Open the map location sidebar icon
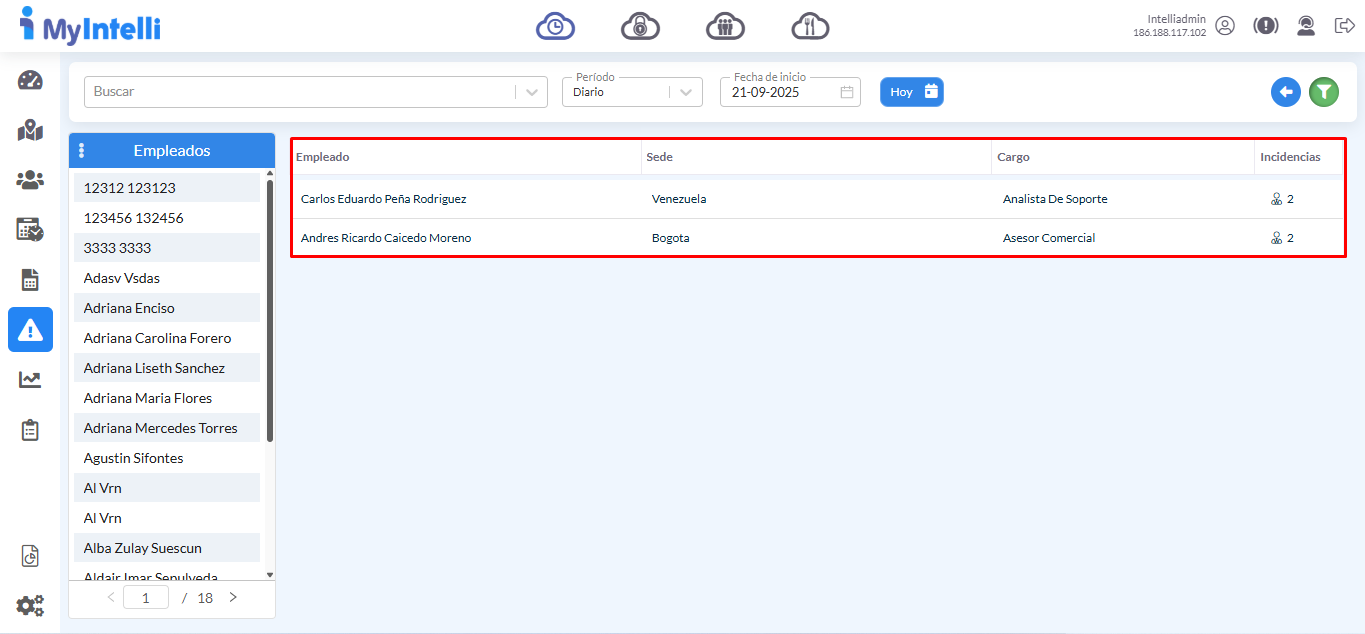This screenshot has height=634, width=1365. (30, 130)
